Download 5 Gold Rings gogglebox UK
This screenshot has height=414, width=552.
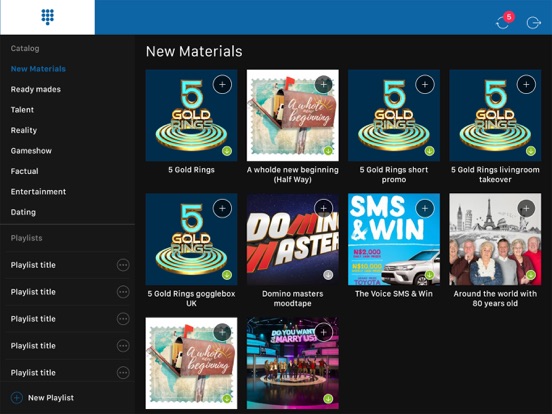pos(227,275)
